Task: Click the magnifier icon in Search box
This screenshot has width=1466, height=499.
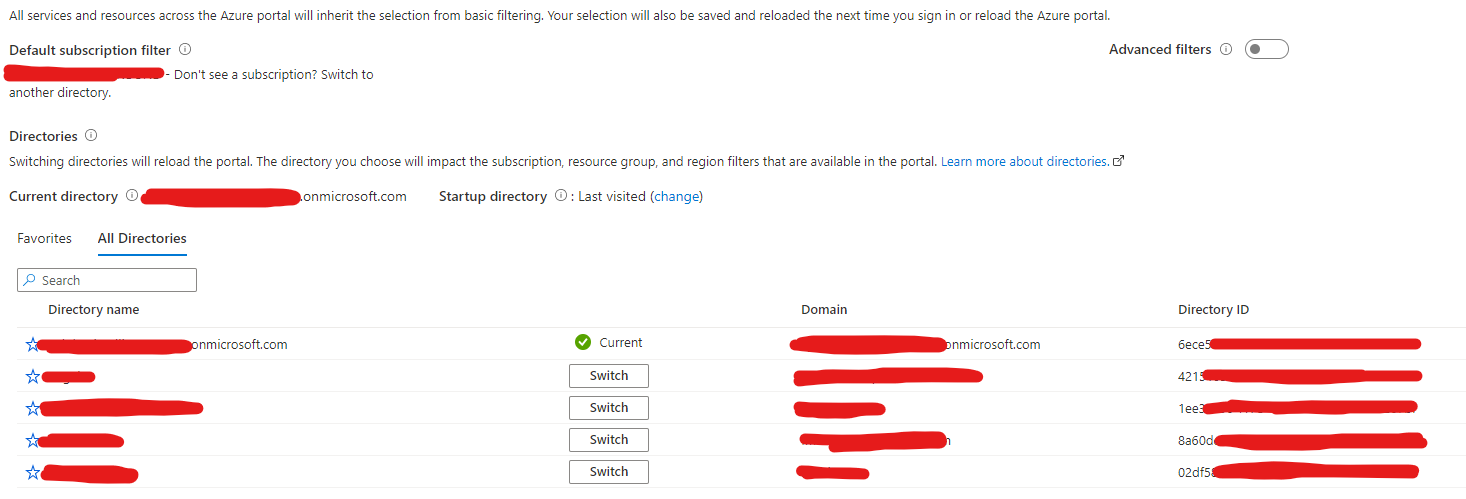Action: click(30, 280)
